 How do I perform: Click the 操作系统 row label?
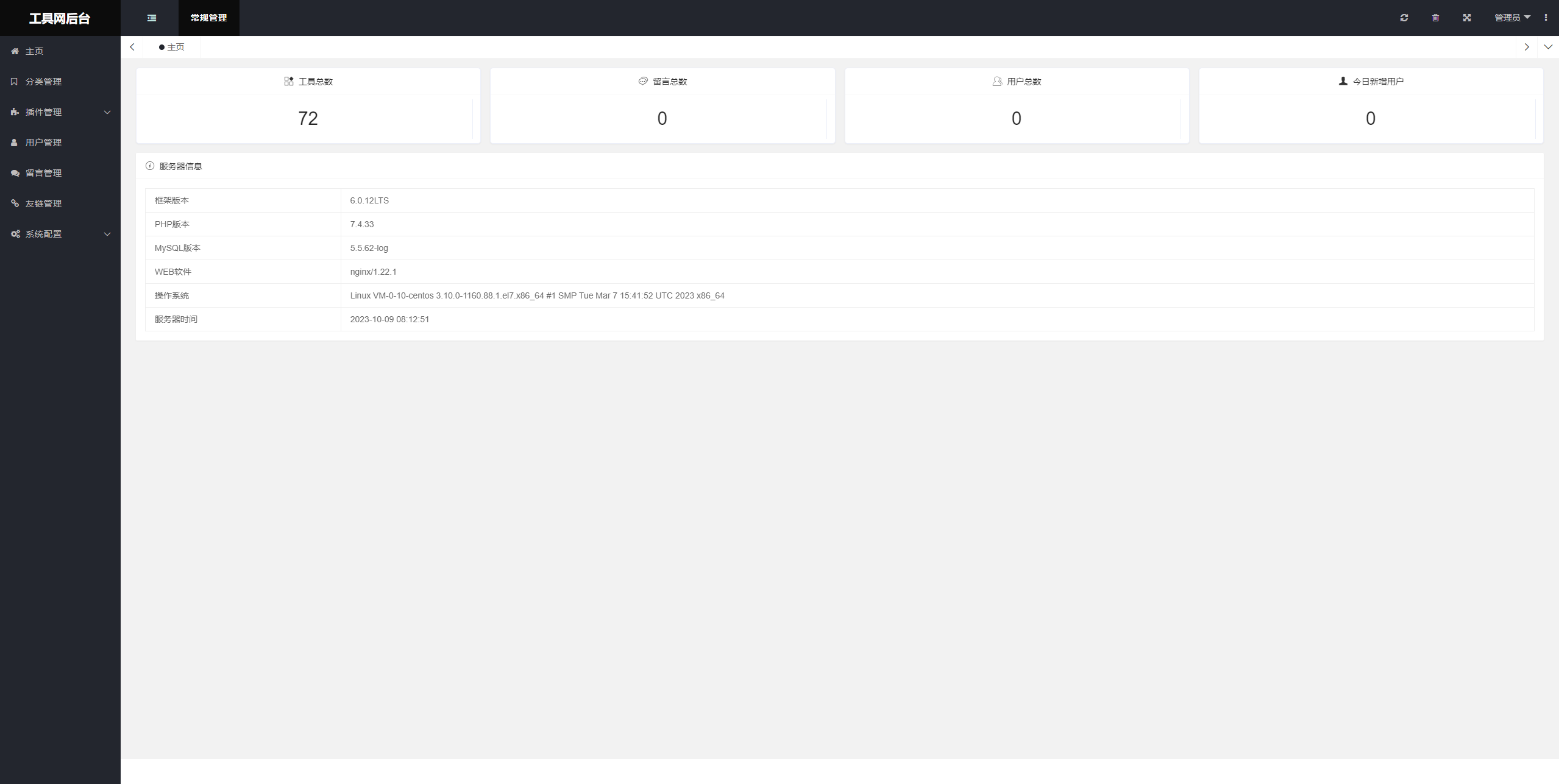(x=172, y=295)
